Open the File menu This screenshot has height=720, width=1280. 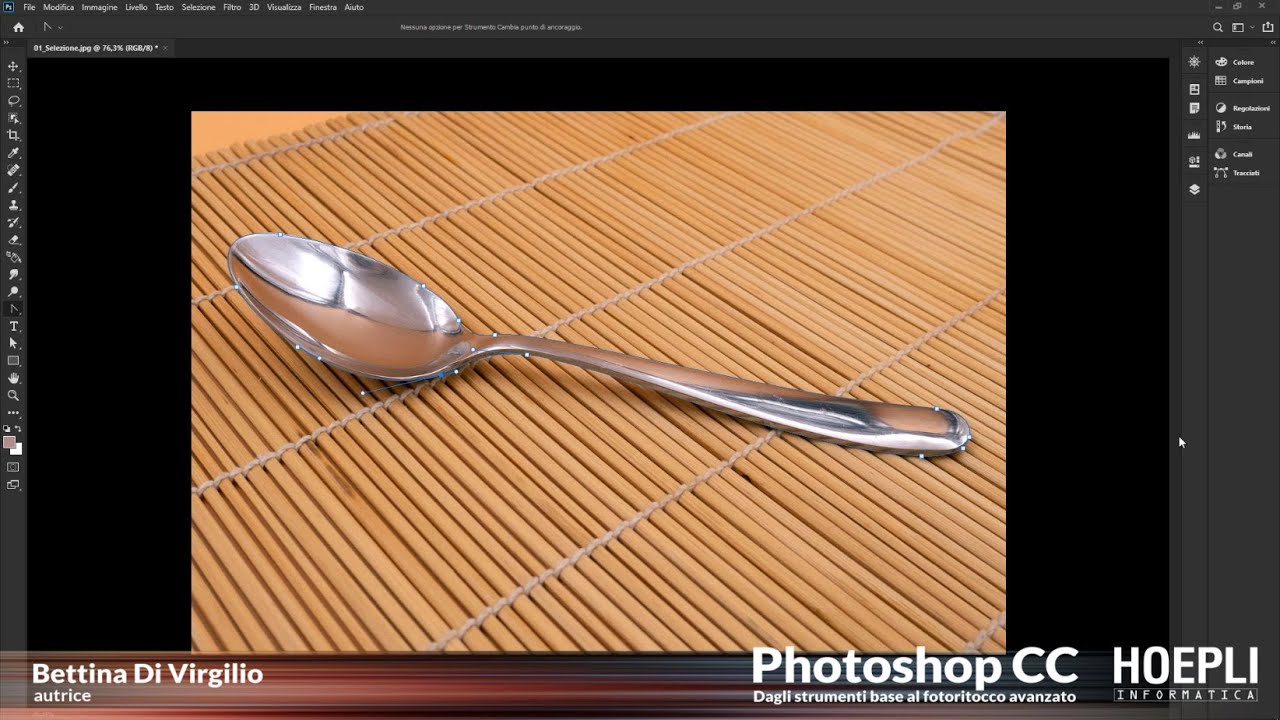click(29, 7)
